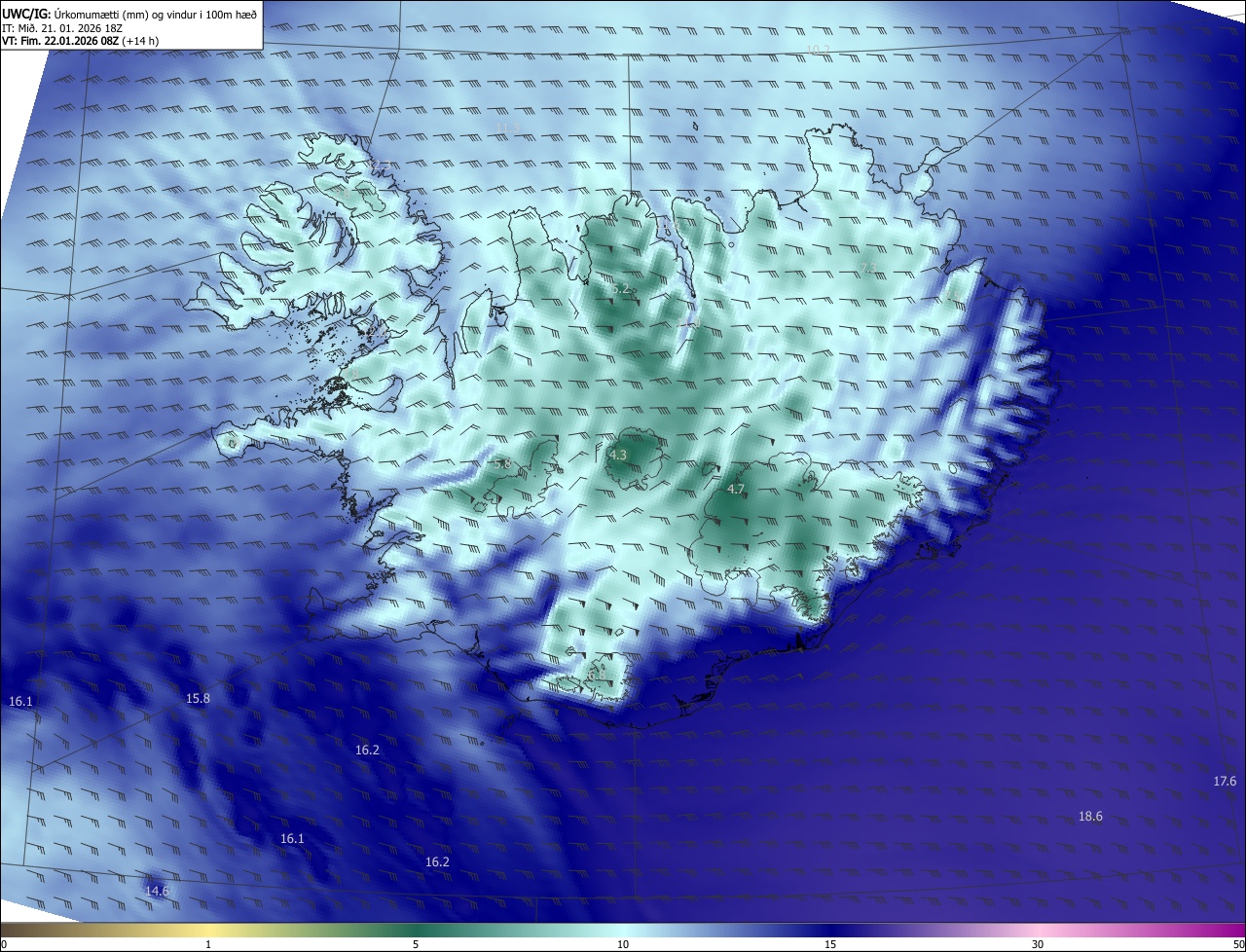Image resolution: width=1246 pixels, height=952 pixels.
Task: Click the '17.6' value at the eastern edge
Action: point(1225,782)
